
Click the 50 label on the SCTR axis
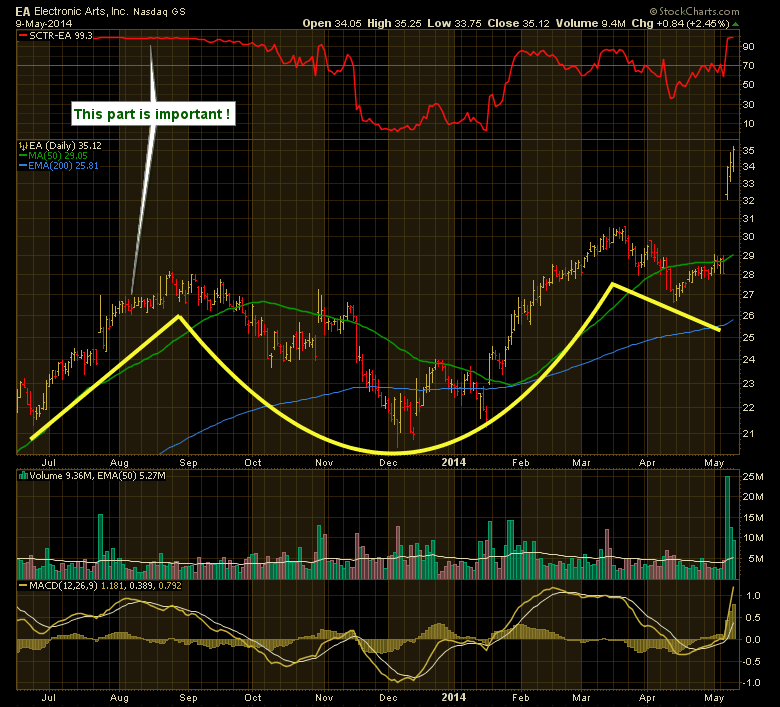point(749,85)
